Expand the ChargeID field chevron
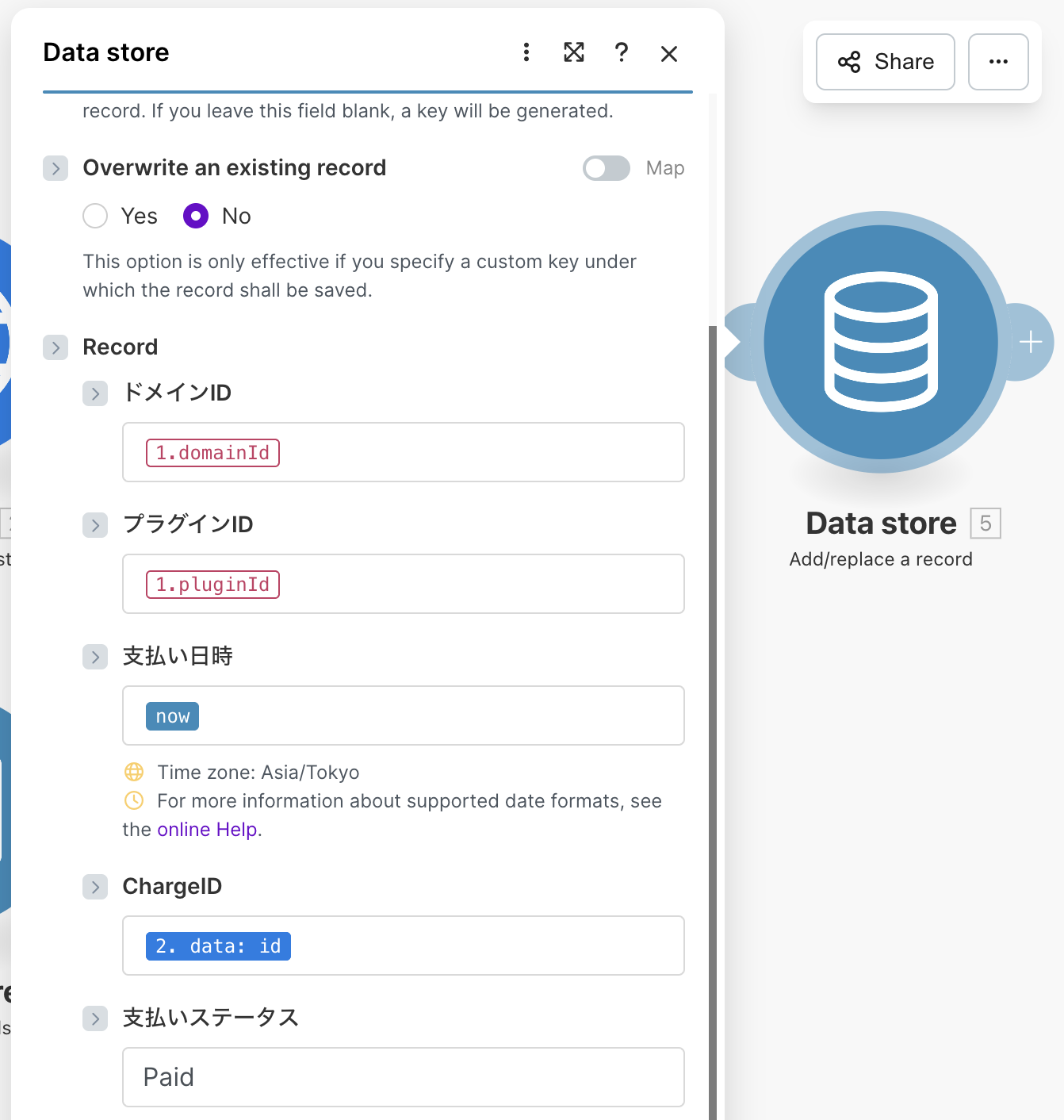Viewport: 1064px width, 1120px height. pyautogui.click(x=95, y=887)
